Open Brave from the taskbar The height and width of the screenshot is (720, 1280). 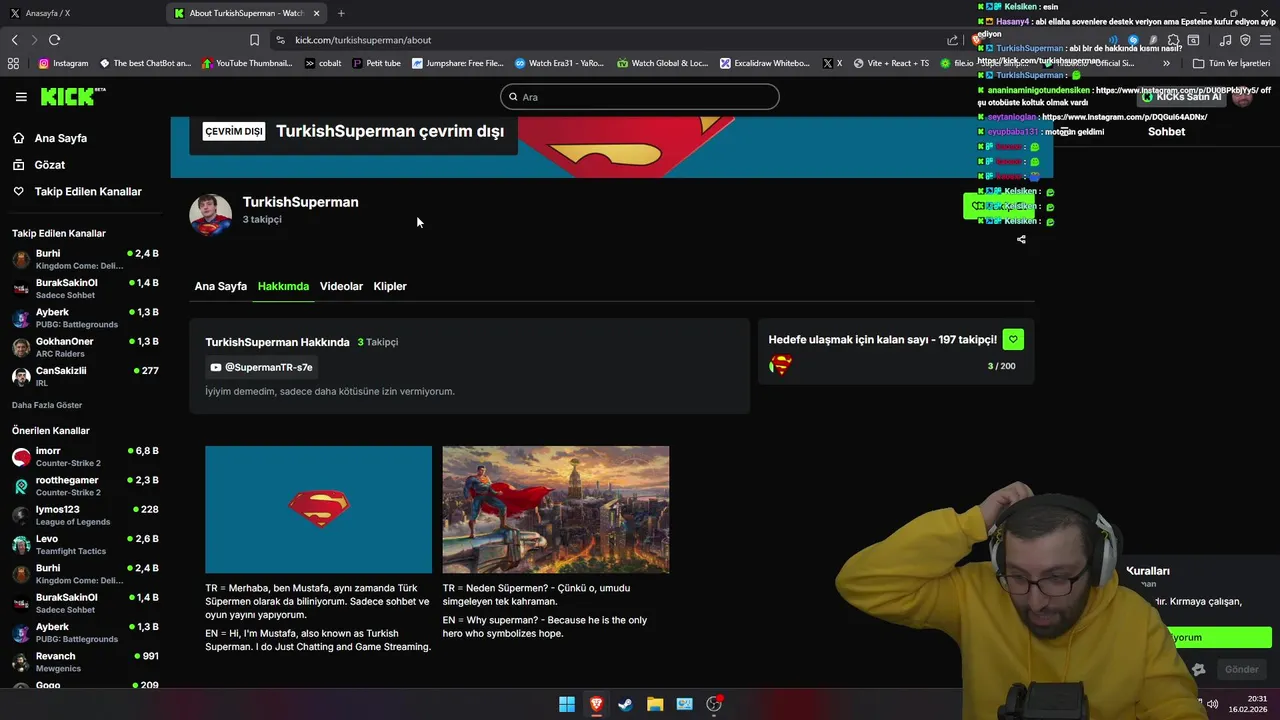[x=596, y=704]
